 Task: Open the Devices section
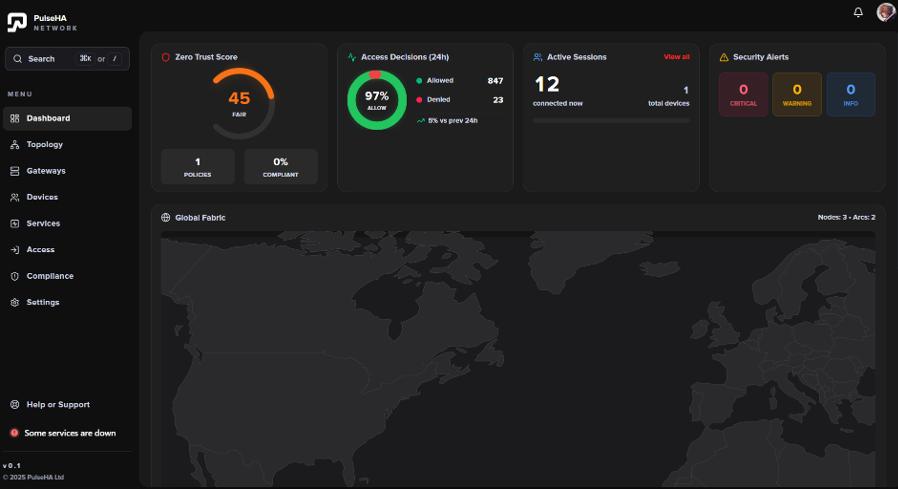click(42, 197)
